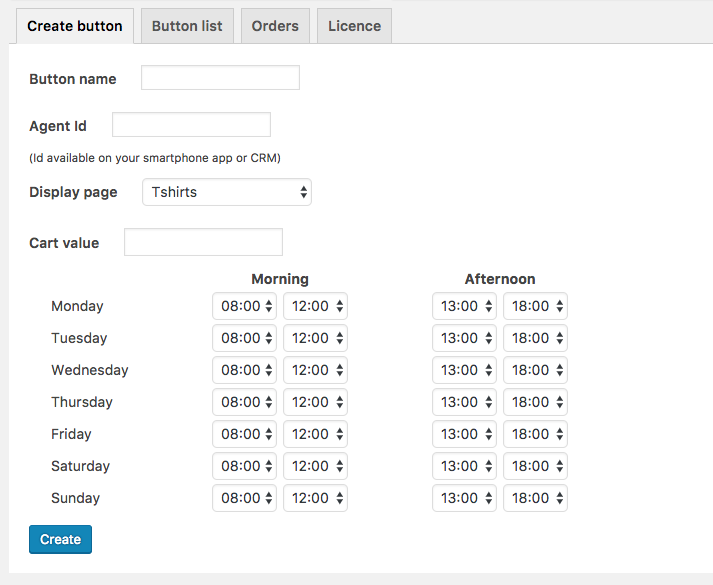Image resolution: width=713 pixels, height=585 pixels.
Task: Open Saturday morning start time 08:00 dropdown
Action: (x=245, y=466)
